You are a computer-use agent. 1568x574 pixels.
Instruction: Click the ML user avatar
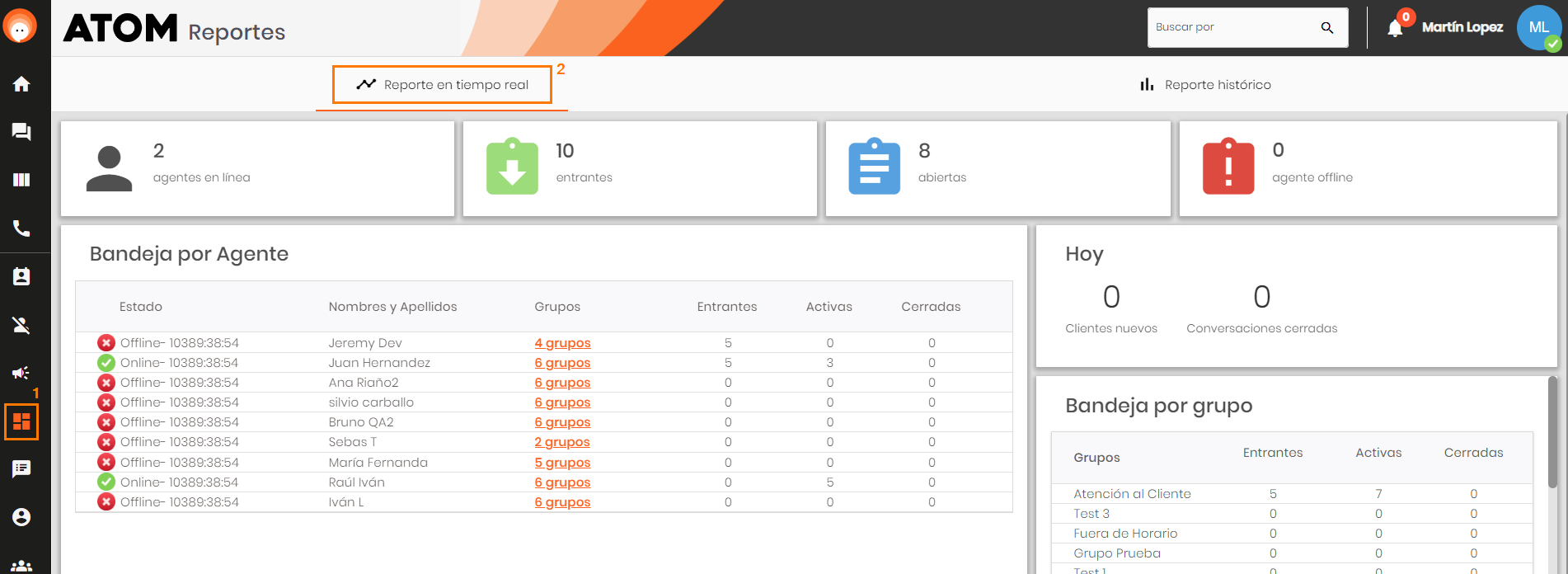(x=1538, y=27)
